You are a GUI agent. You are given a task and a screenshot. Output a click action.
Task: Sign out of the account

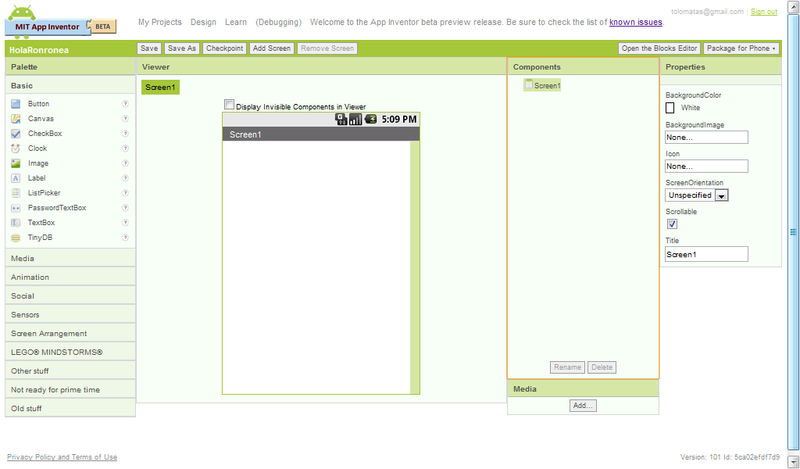[764, 11]
